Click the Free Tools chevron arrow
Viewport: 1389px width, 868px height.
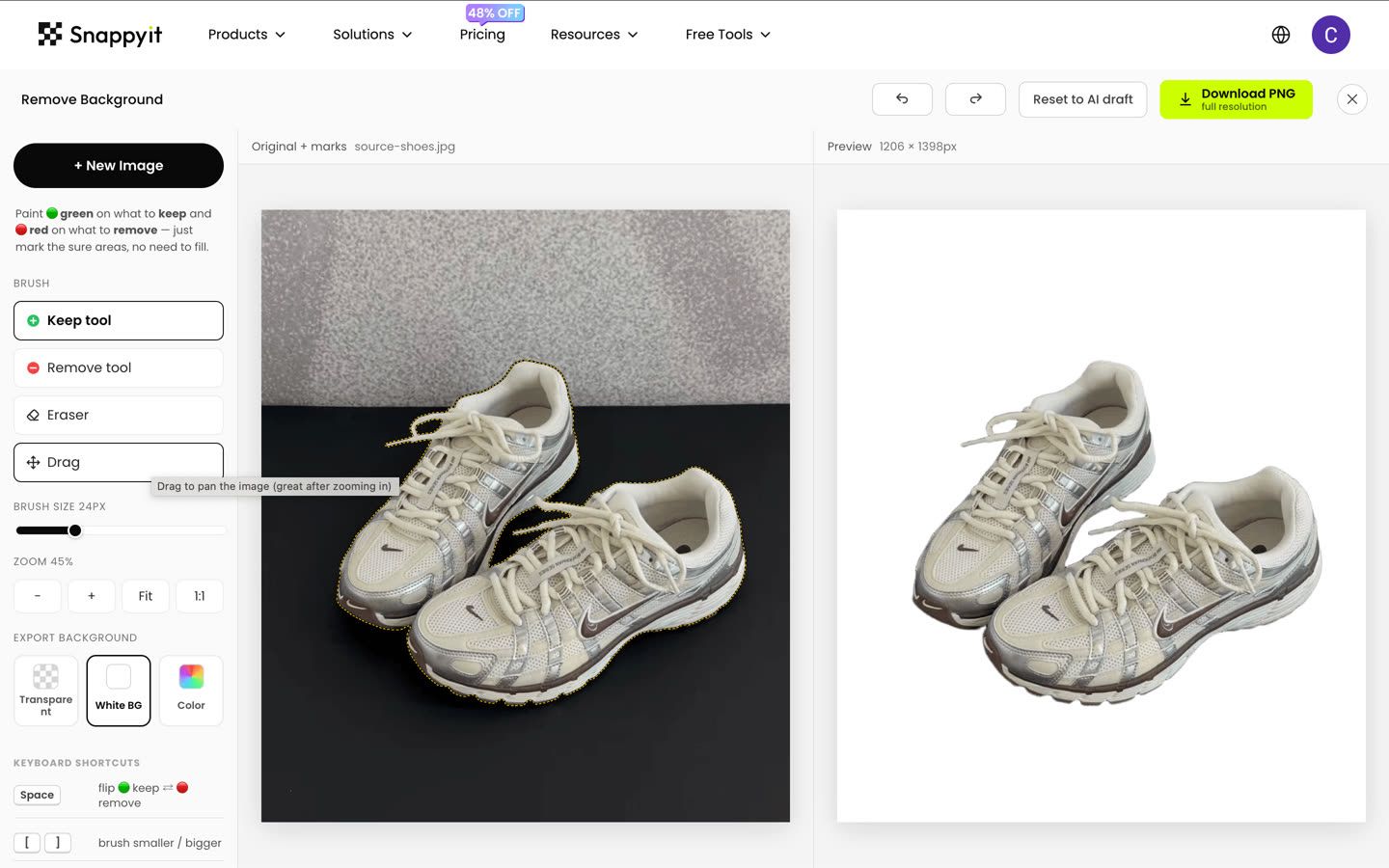(766, 35)
